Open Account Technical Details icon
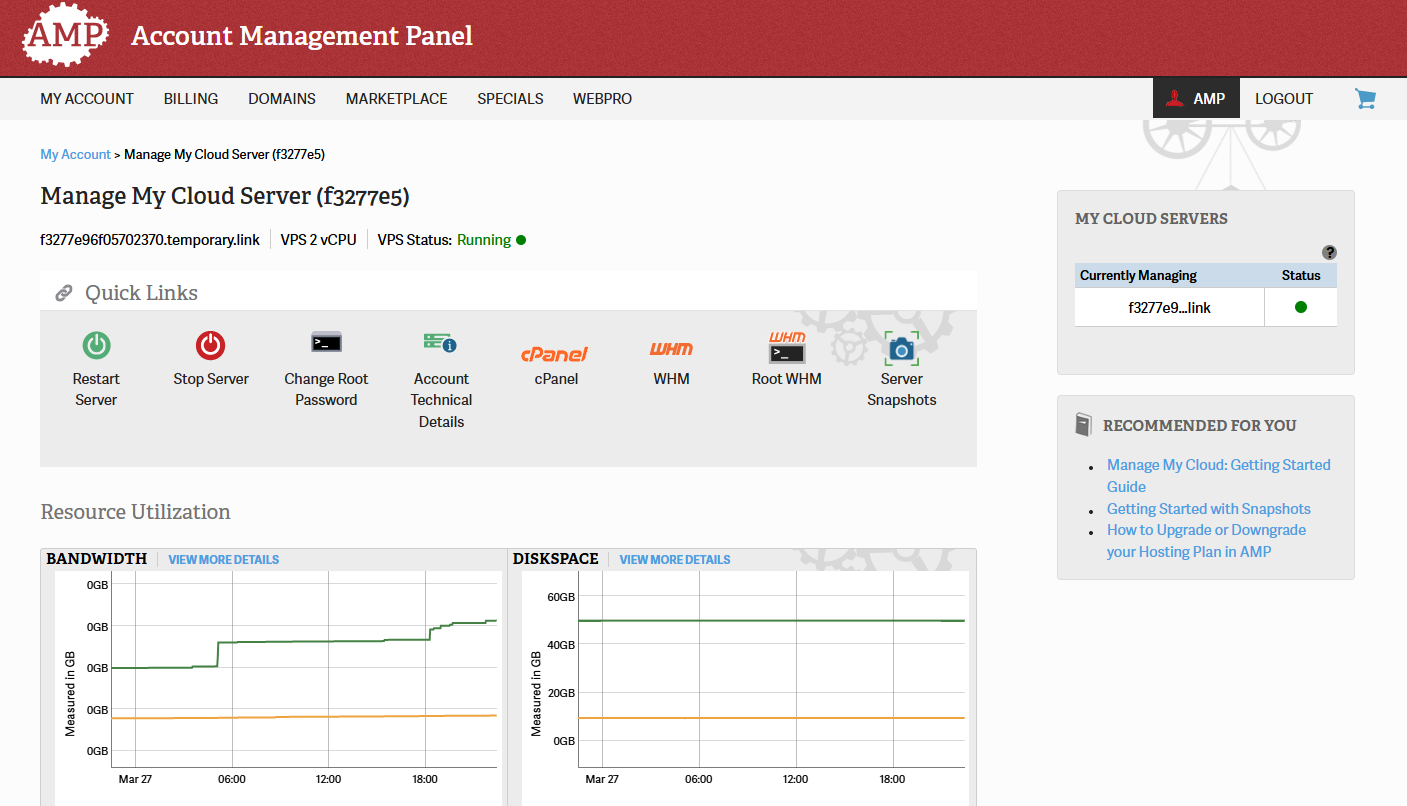 pyautogui.click(x=440, y=342)
